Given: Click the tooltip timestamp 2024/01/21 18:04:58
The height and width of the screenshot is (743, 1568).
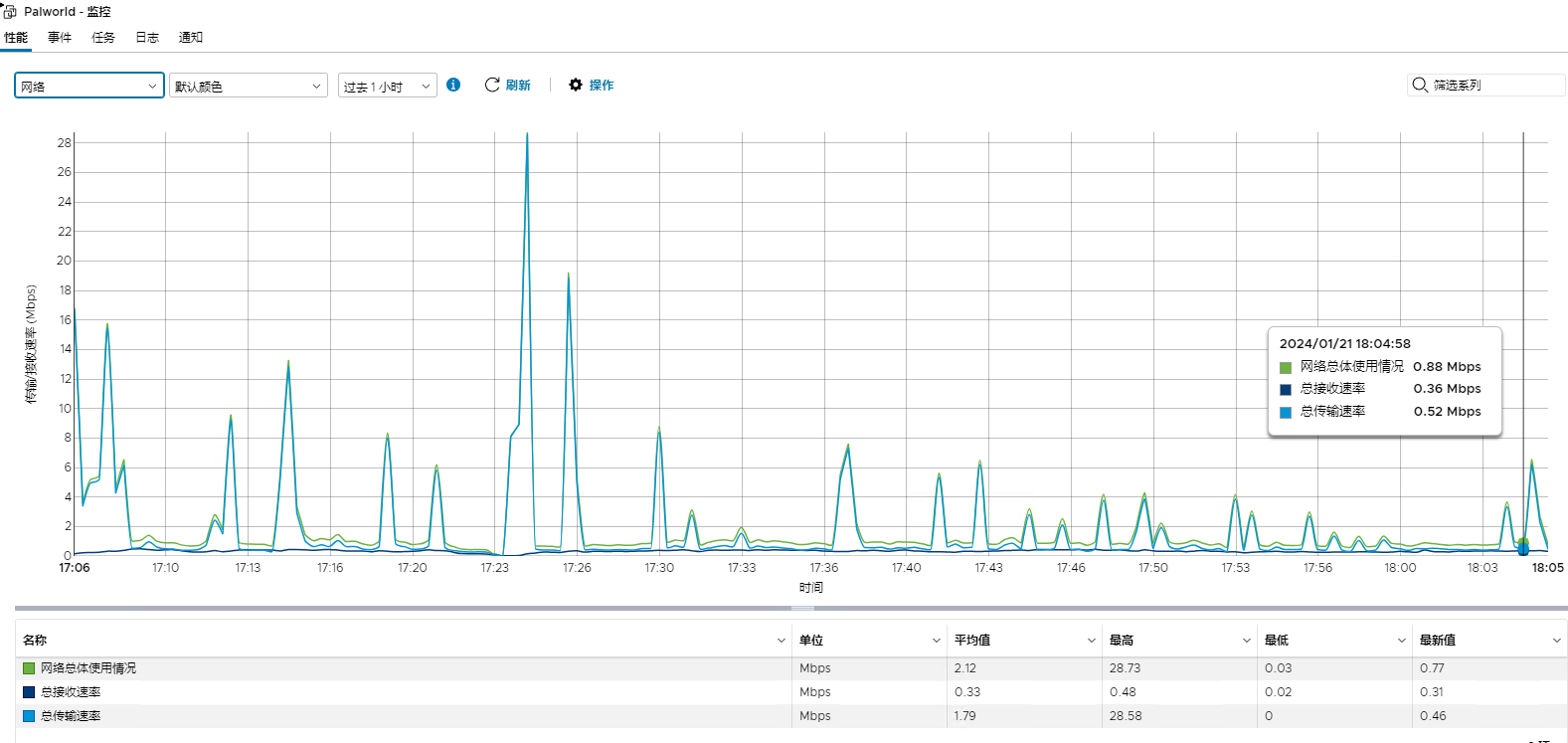Looking at the screenshot, I should click(1344, 343).
